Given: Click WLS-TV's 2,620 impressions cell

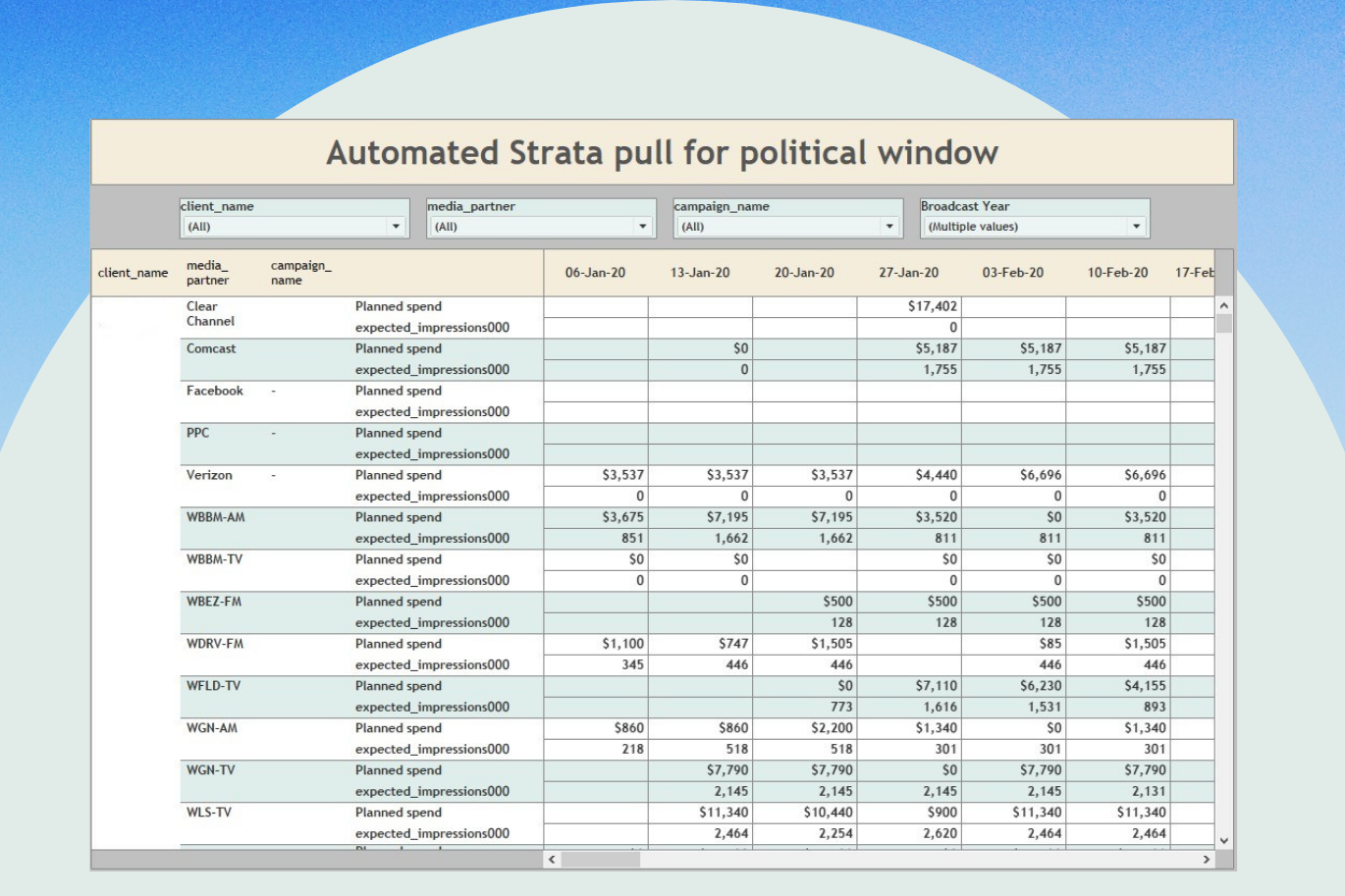Looking at the screenshot, I should coord(909,834).
